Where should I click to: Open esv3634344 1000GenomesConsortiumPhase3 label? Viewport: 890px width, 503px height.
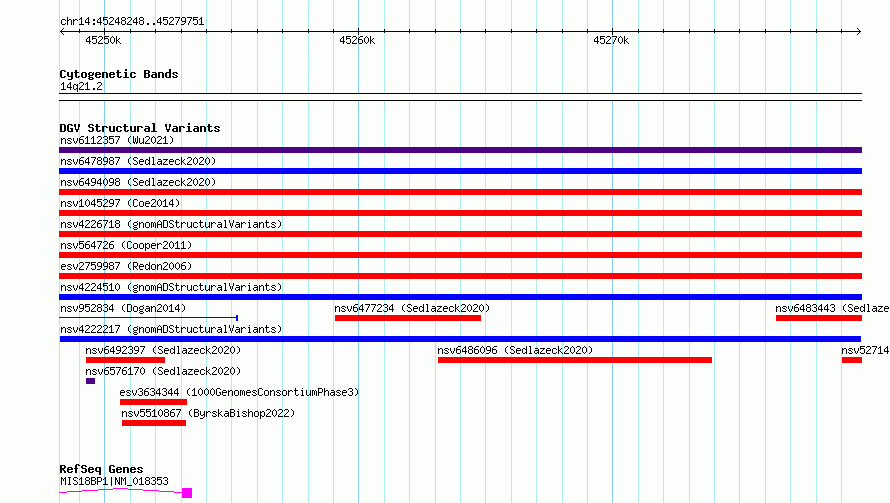(x=239, y=392)
